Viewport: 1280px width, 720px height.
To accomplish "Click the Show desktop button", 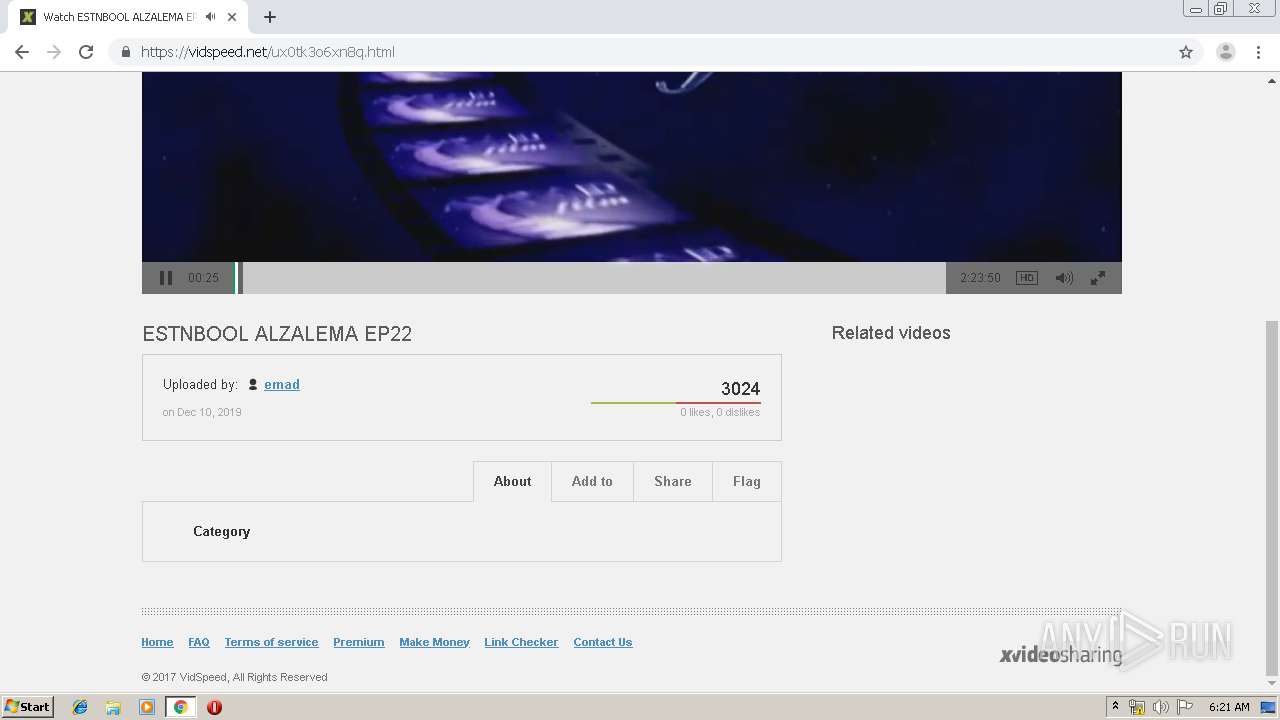I will point(1269,707).
